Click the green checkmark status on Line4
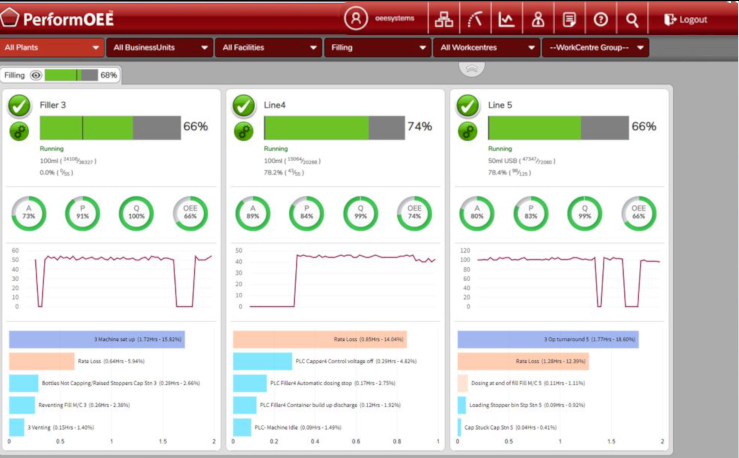The width and height of the screenshot is (739, 458). click(x=244, y=106)
